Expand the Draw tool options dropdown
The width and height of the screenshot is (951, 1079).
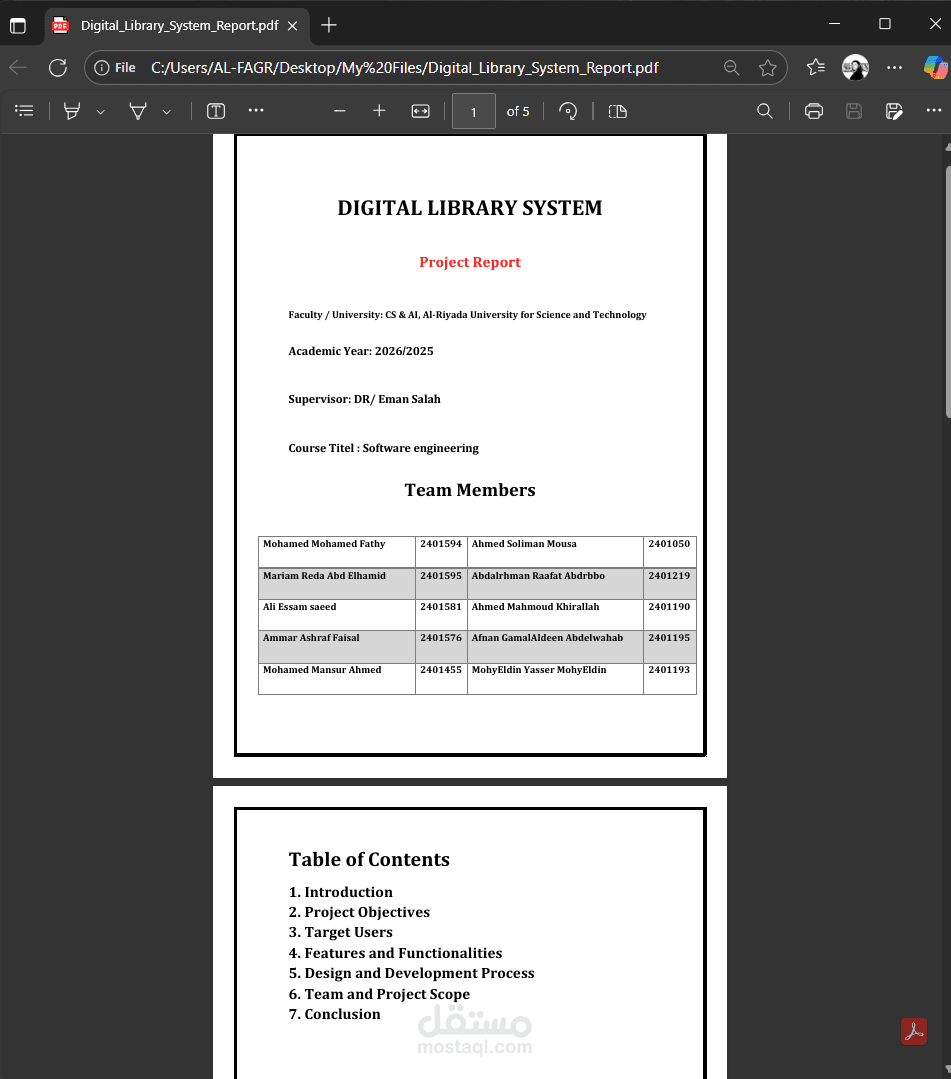(167, 111)
